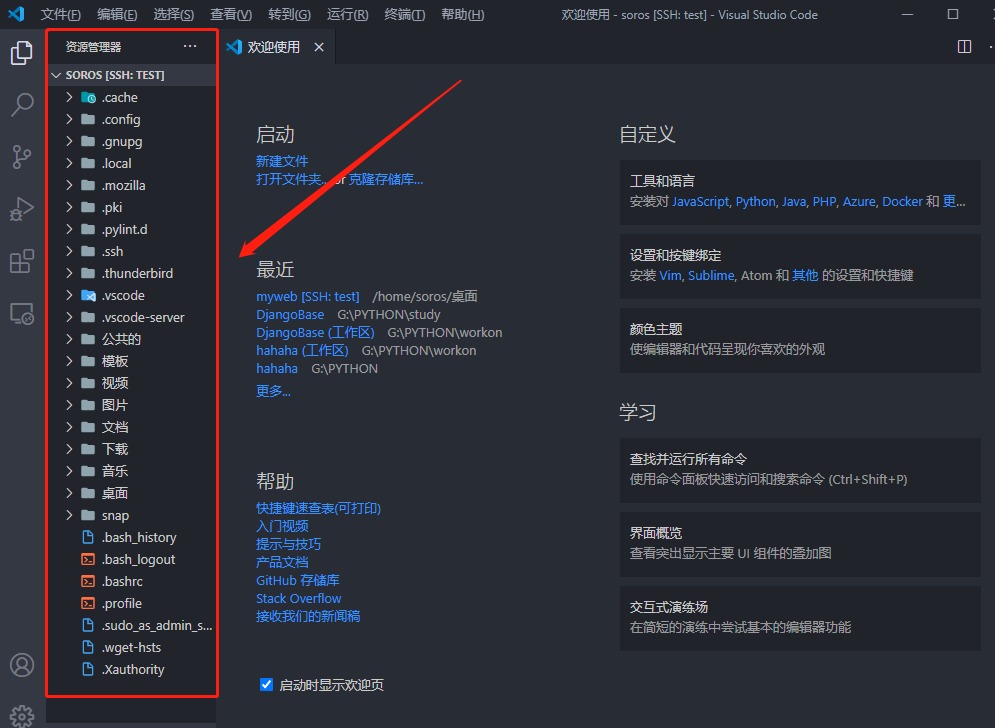Select the .bash_history file icon
The height and width of the screenshot is (728, 995).
point(88,538)
